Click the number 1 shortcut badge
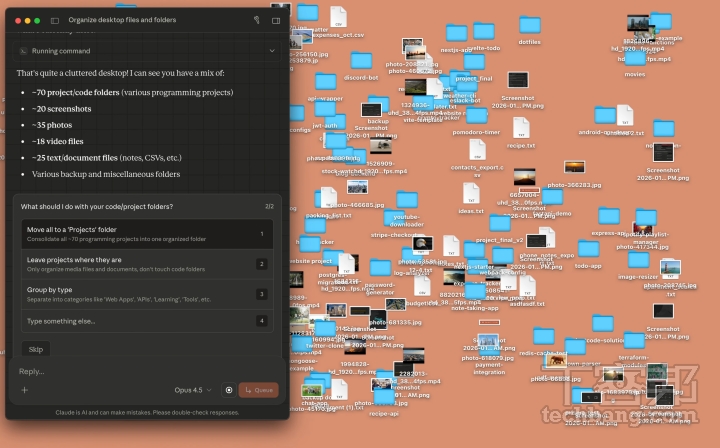This screenshot has width=720, height=448. pyautogui.click(x=262, y=234)
